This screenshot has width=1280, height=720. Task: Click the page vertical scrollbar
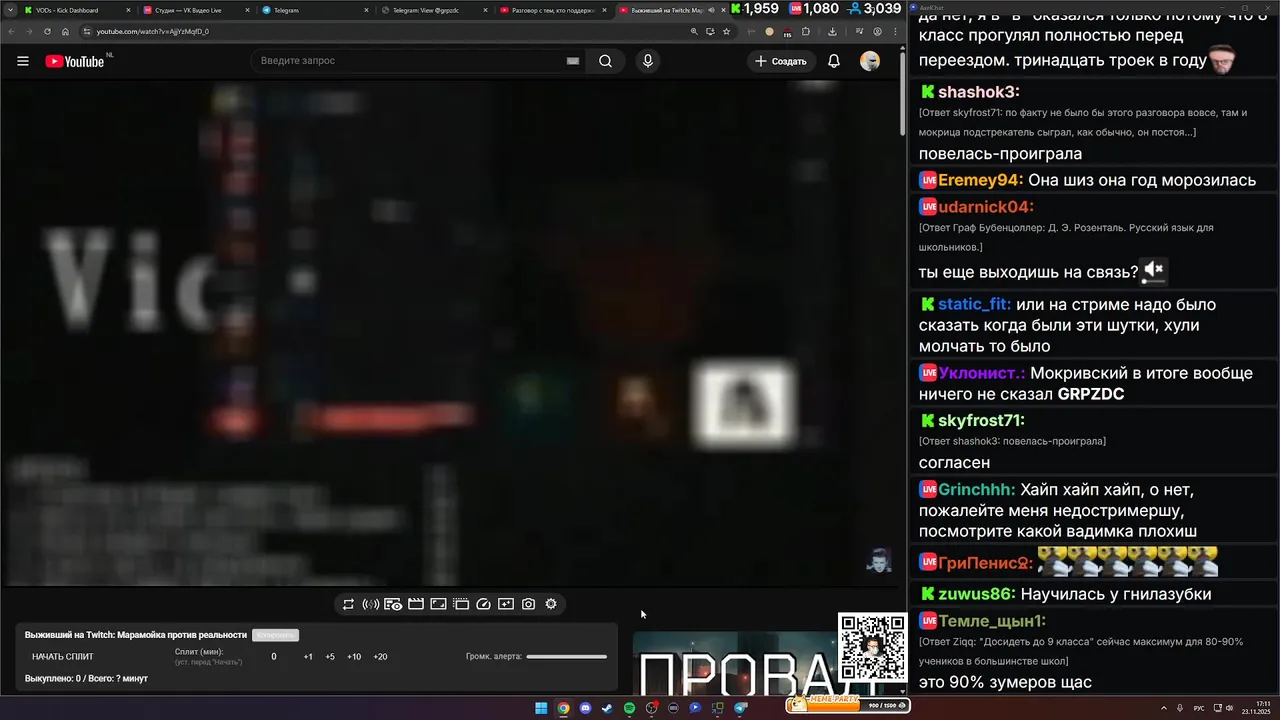(902, 92)
